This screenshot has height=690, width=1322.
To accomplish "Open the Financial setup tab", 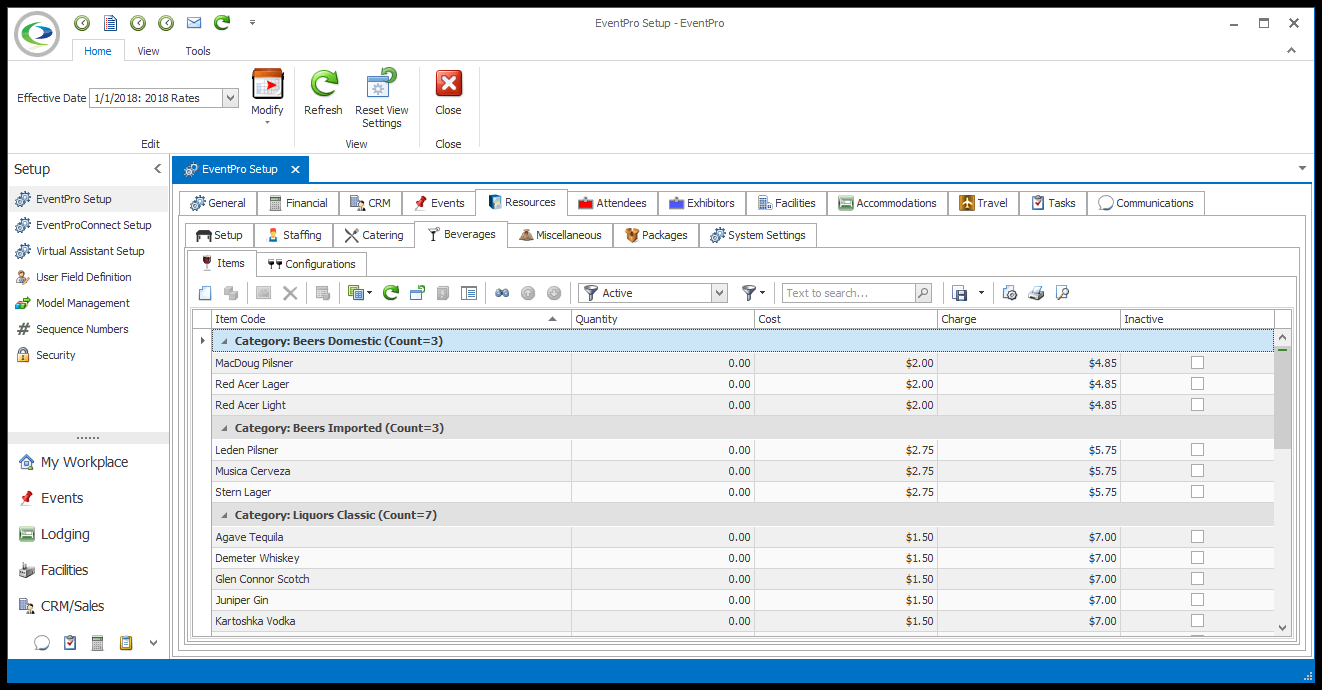I will pos(297,203).
